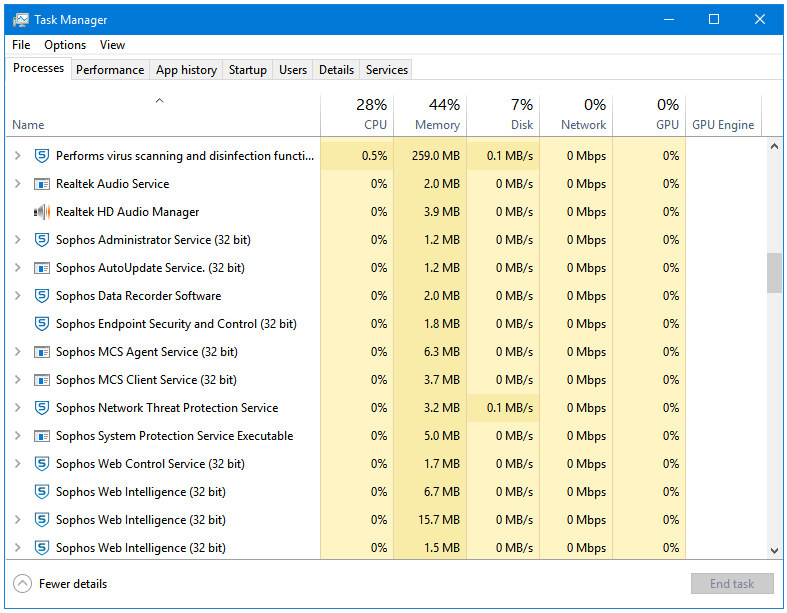Click the Sophos Web Control Service shield icon
787x613 pixels.
click(x=42, y=464)
